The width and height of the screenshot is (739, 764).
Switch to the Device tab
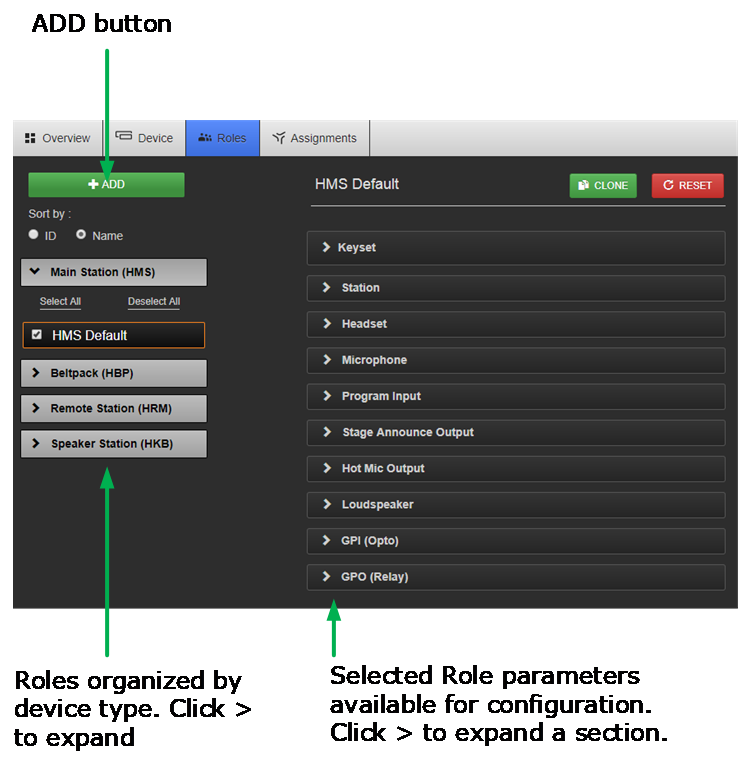[144, 138]
